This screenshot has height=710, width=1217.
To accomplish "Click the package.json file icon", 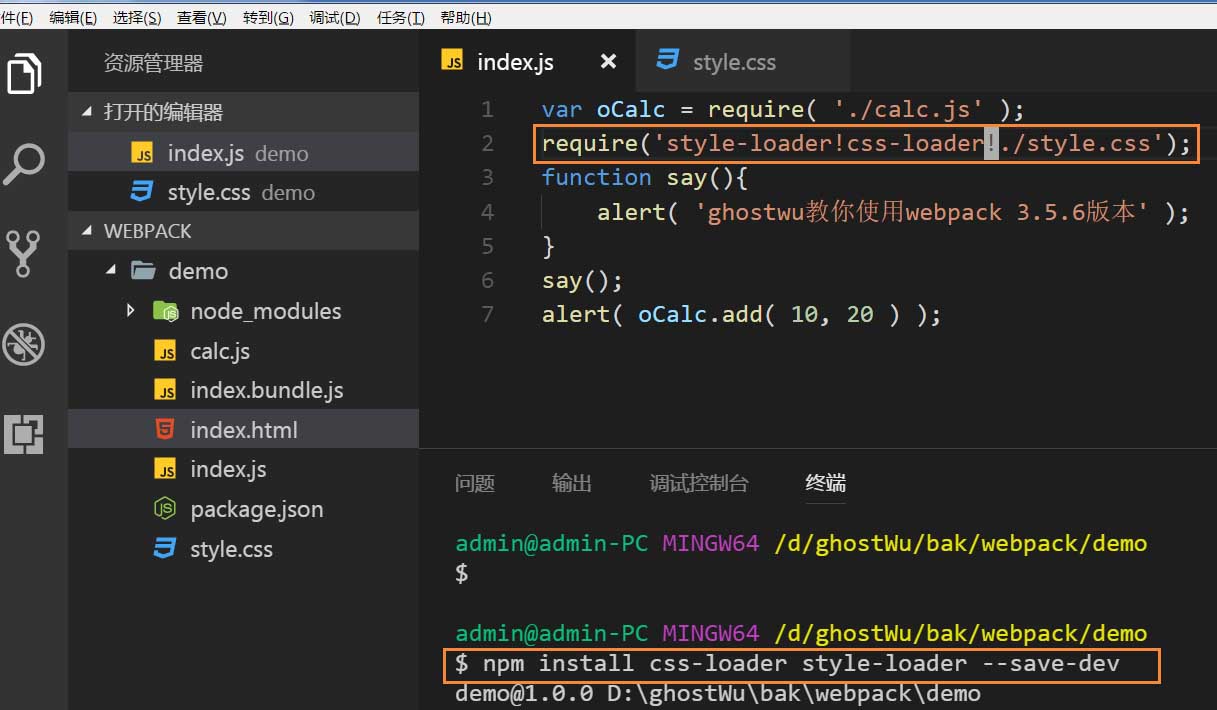I will click(x=165, y=509).
